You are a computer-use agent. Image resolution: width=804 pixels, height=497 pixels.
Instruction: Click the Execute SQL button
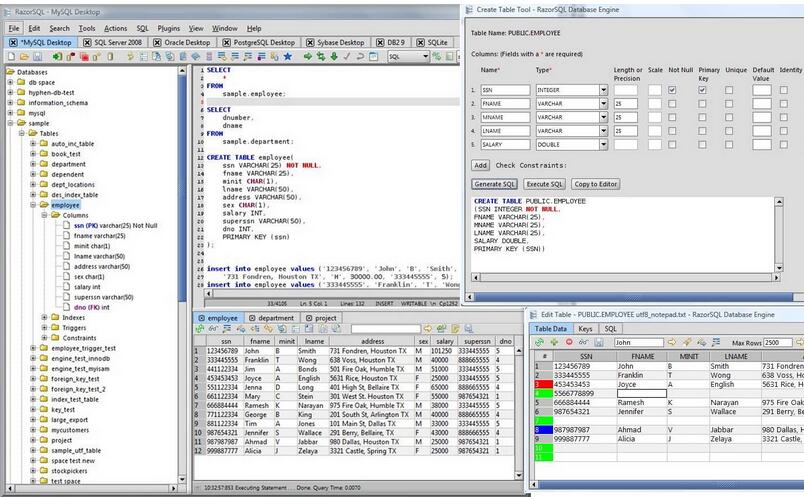click(545, 184)
